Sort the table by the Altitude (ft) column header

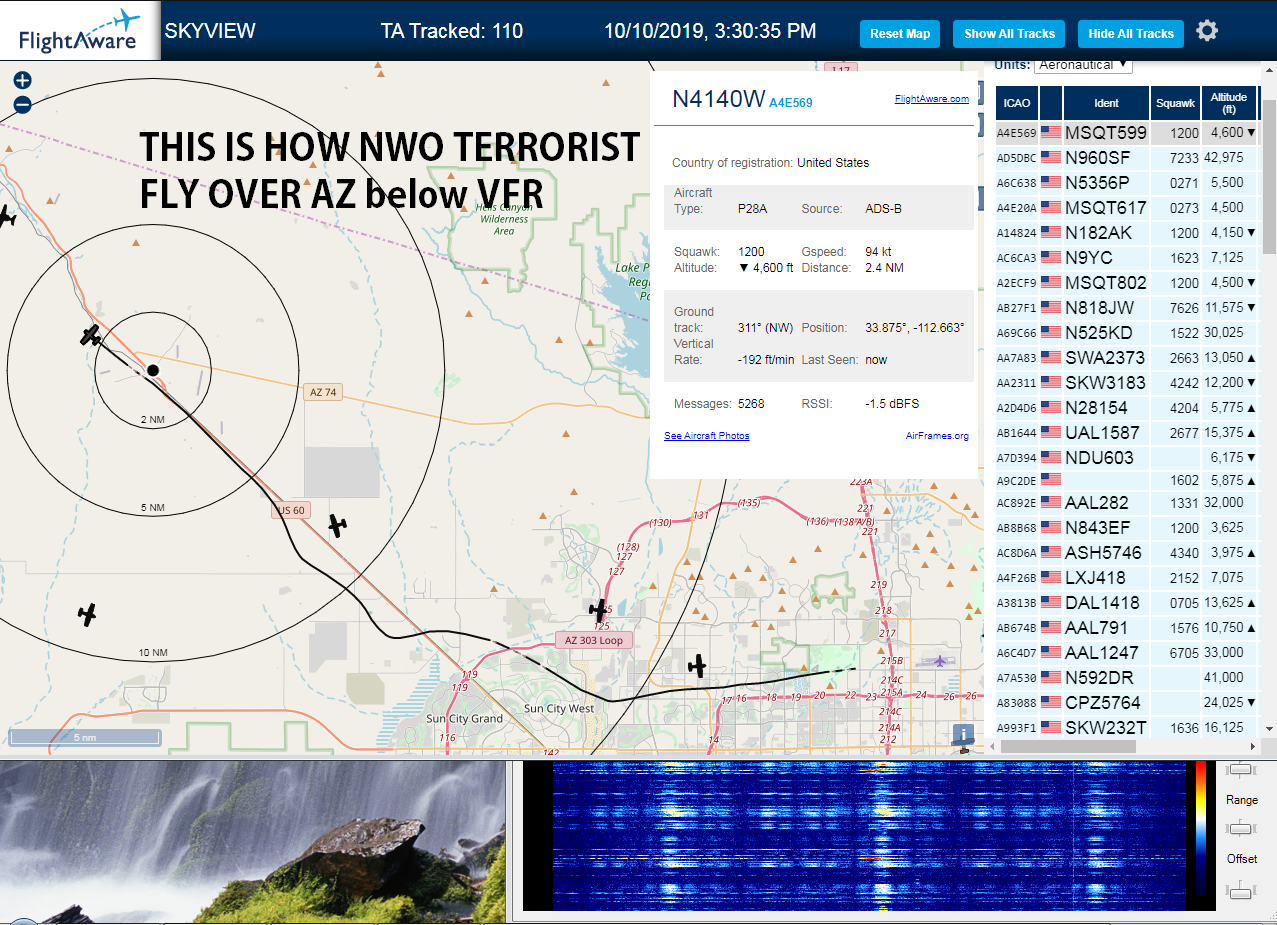coord(1229,103)
